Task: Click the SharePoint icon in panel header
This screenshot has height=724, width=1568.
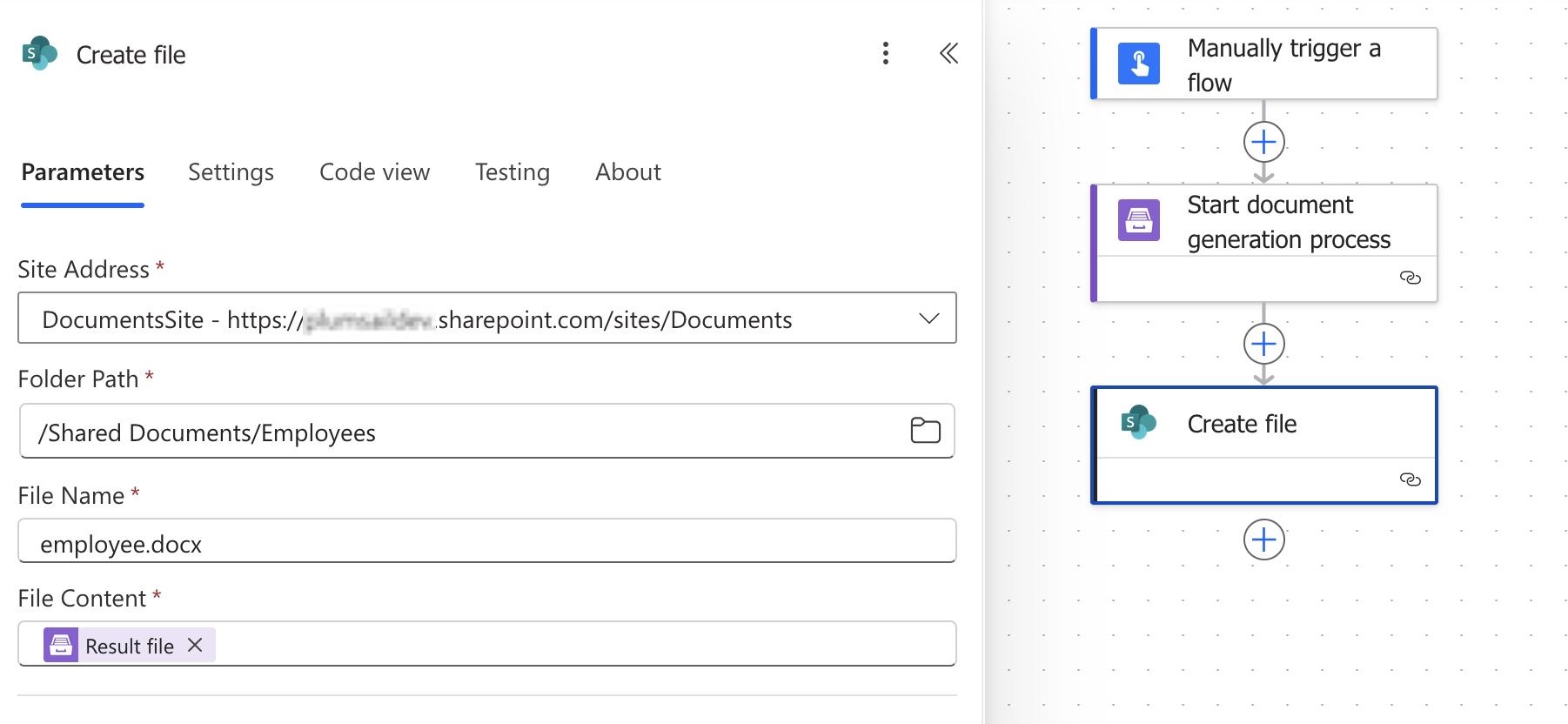Action: point(39,54)
